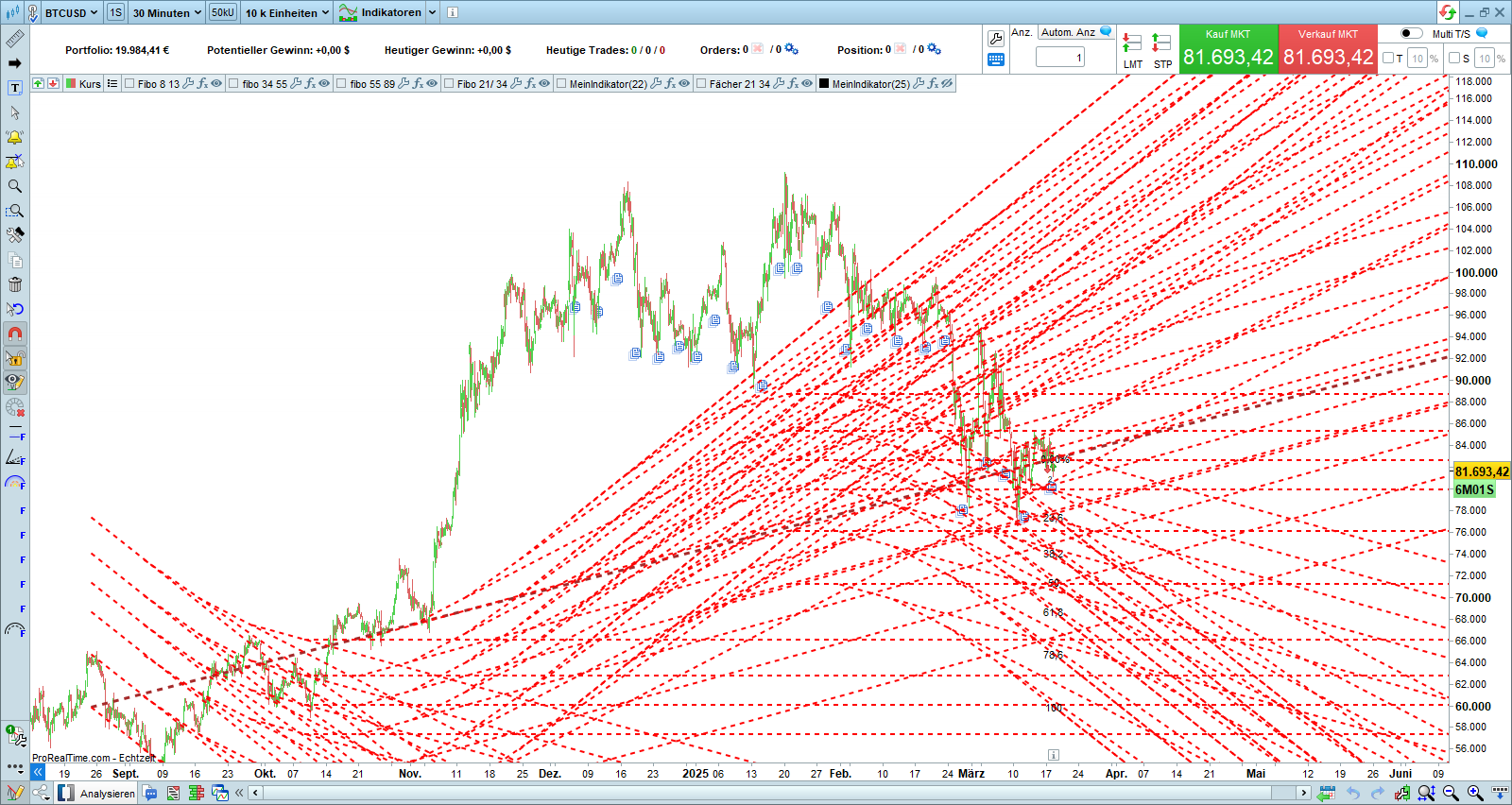Viewport: 1512px width, 805px height.
Task: Open wrench settings for Fibo 8 13
Action: (x=188, y=84)
